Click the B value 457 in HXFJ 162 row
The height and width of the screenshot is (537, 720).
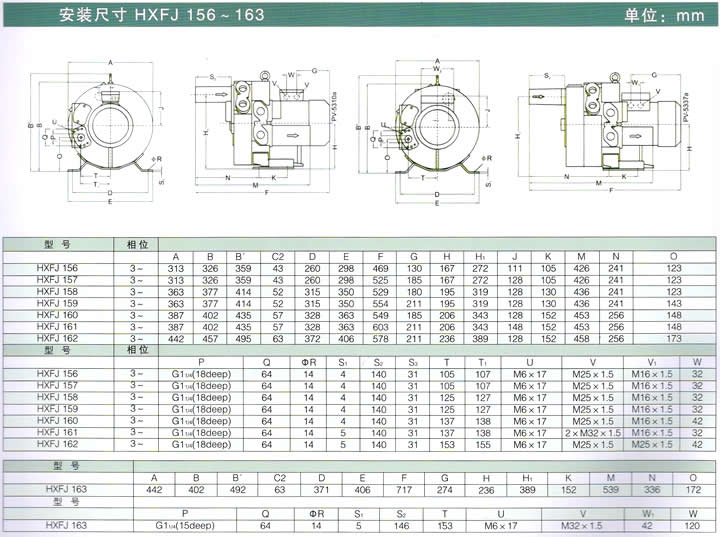click(210, 339)
